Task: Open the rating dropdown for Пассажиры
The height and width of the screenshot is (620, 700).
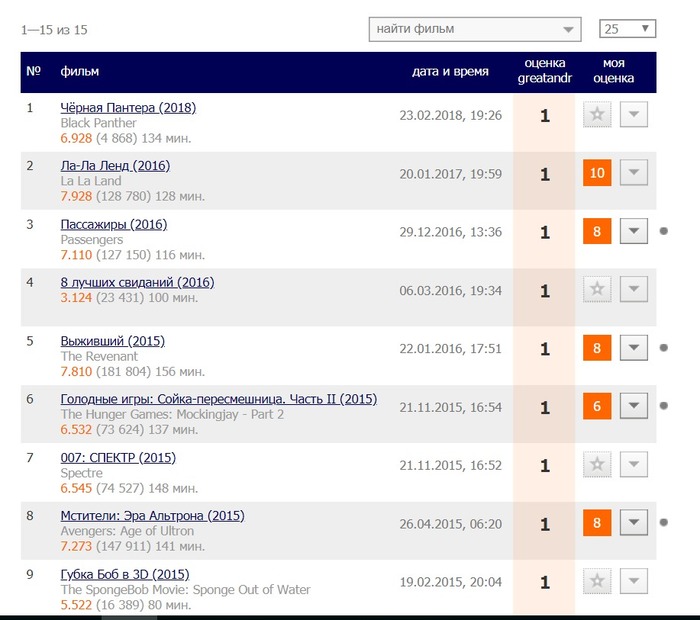Action: click(x=634, y=232)
